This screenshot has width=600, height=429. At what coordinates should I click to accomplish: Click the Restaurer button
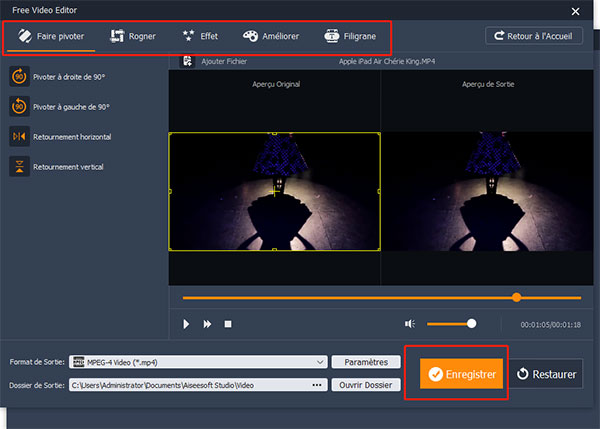click(x=546, y=374)
